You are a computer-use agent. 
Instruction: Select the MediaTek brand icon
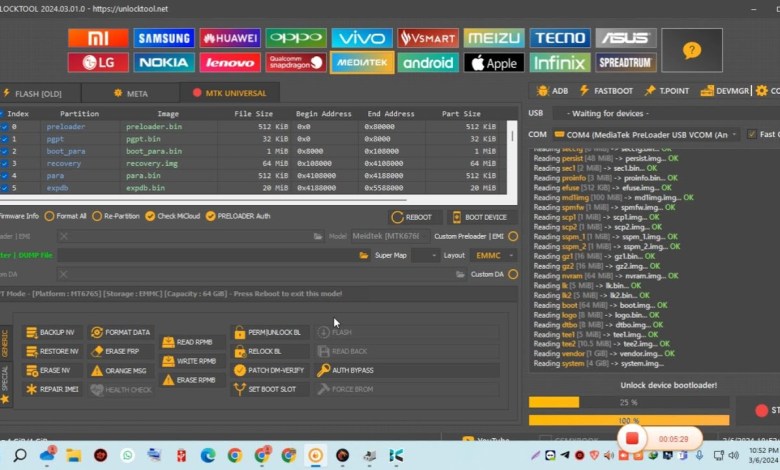click(362, 63)
